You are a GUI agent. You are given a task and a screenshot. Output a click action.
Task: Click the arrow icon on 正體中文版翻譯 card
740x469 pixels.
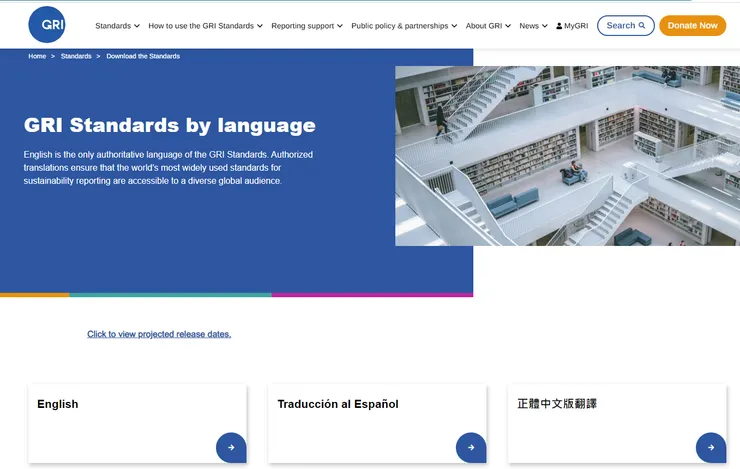711,447
